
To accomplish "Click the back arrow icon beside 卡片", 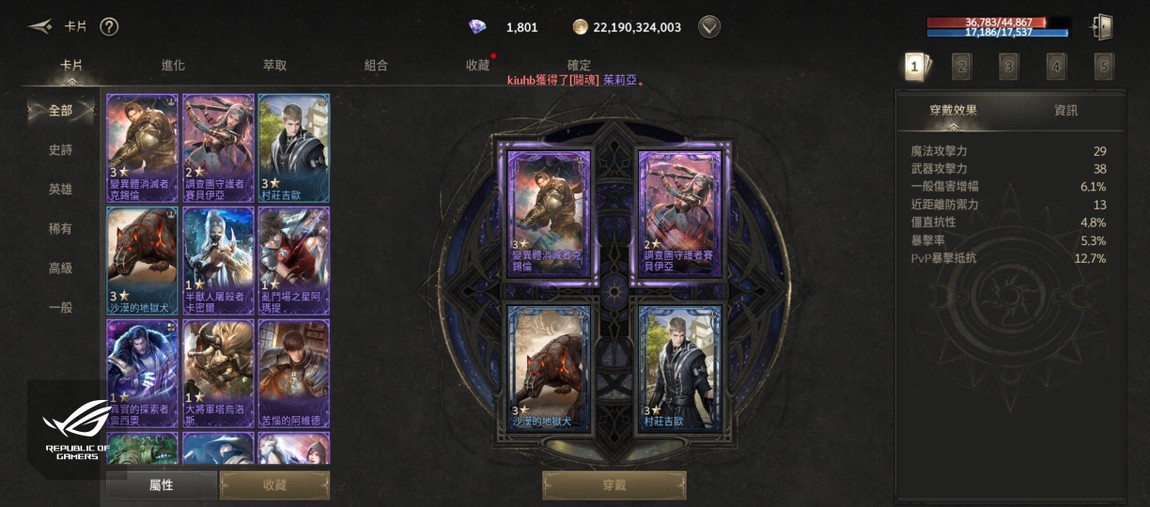I will 40,27.
